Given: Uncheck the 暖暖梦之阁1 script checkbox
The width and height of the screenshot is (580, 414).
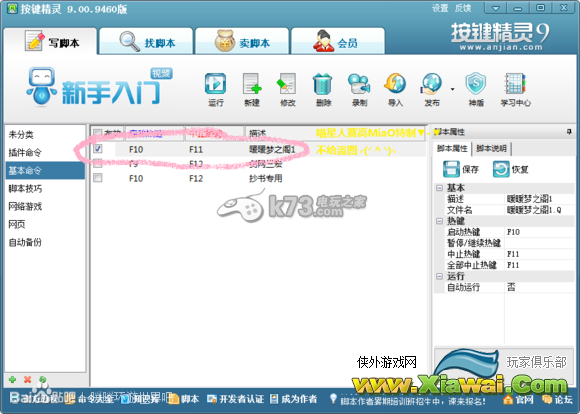Looking at the screenshot, I should 98,149.
